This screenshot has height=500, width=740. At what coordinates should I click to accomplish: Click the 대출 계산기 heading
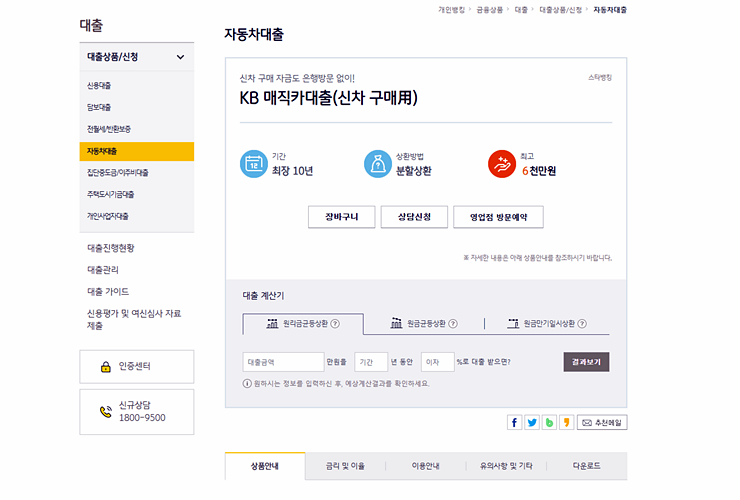pos(263,296)
